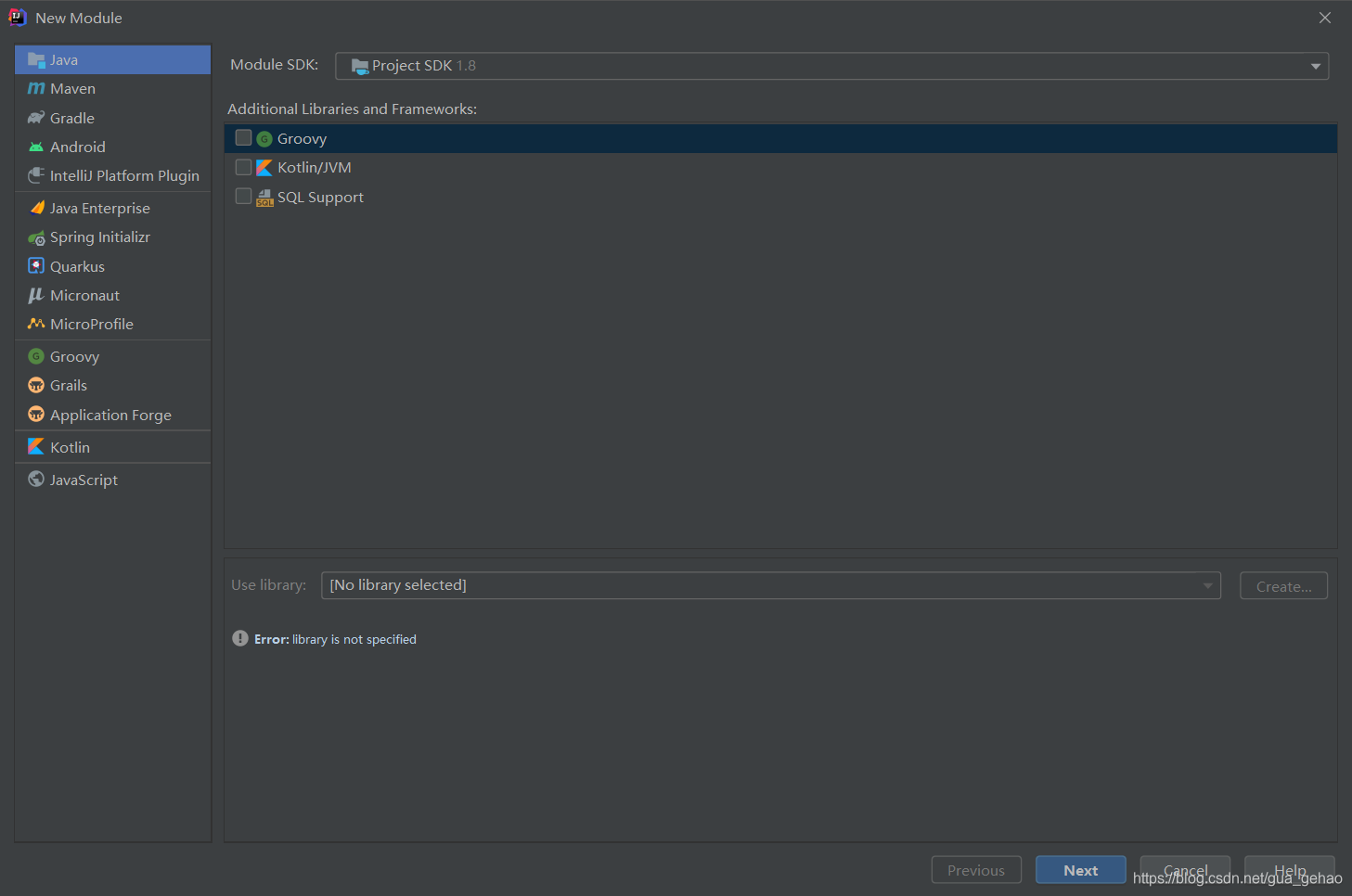Open the Module SDK dropdown
The width and height of the screenshot is (1352, 896).
[x=831, y=66]
